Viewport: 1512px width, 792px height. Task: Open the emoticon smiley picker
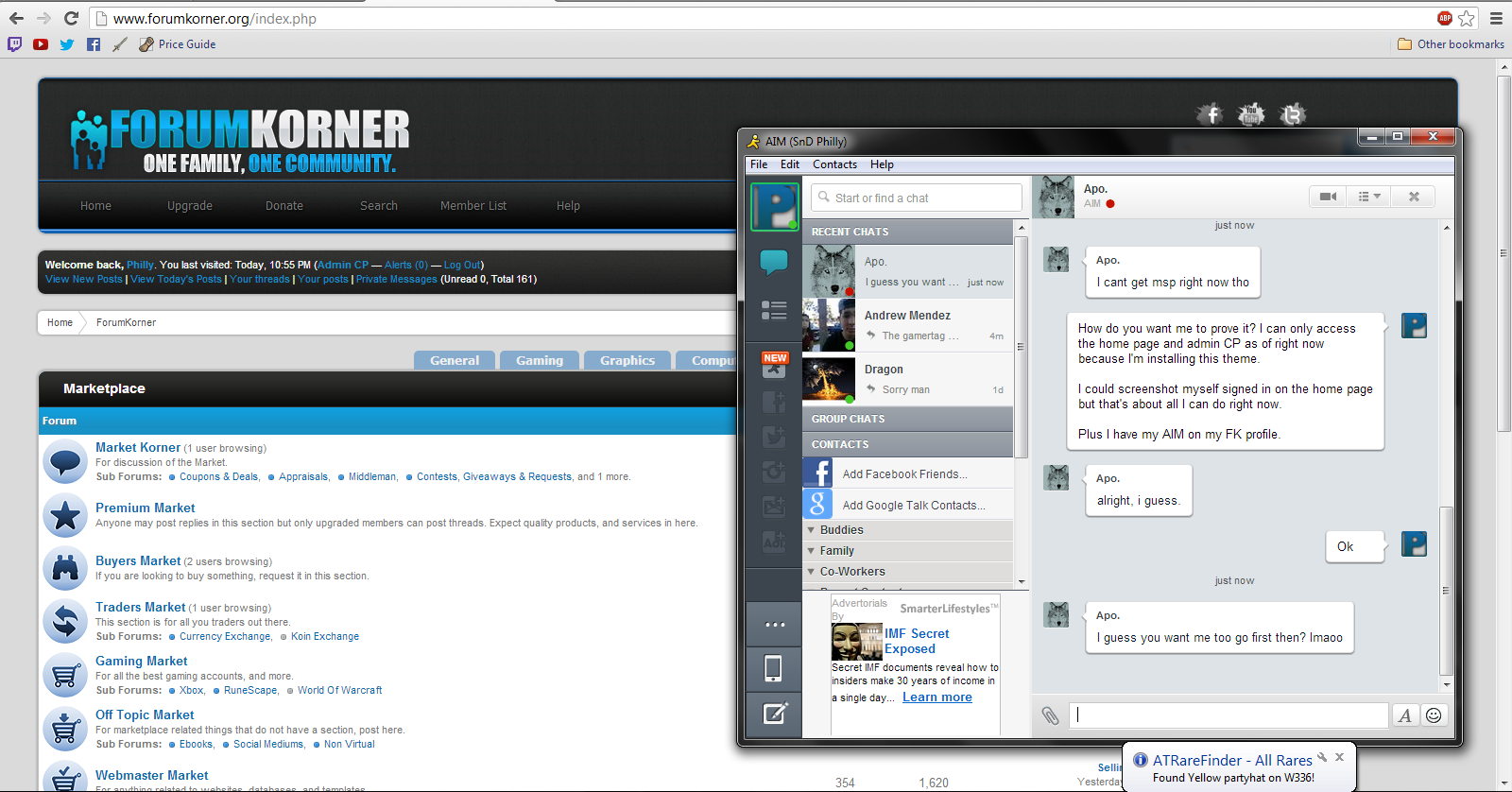tap(1434, 715)
